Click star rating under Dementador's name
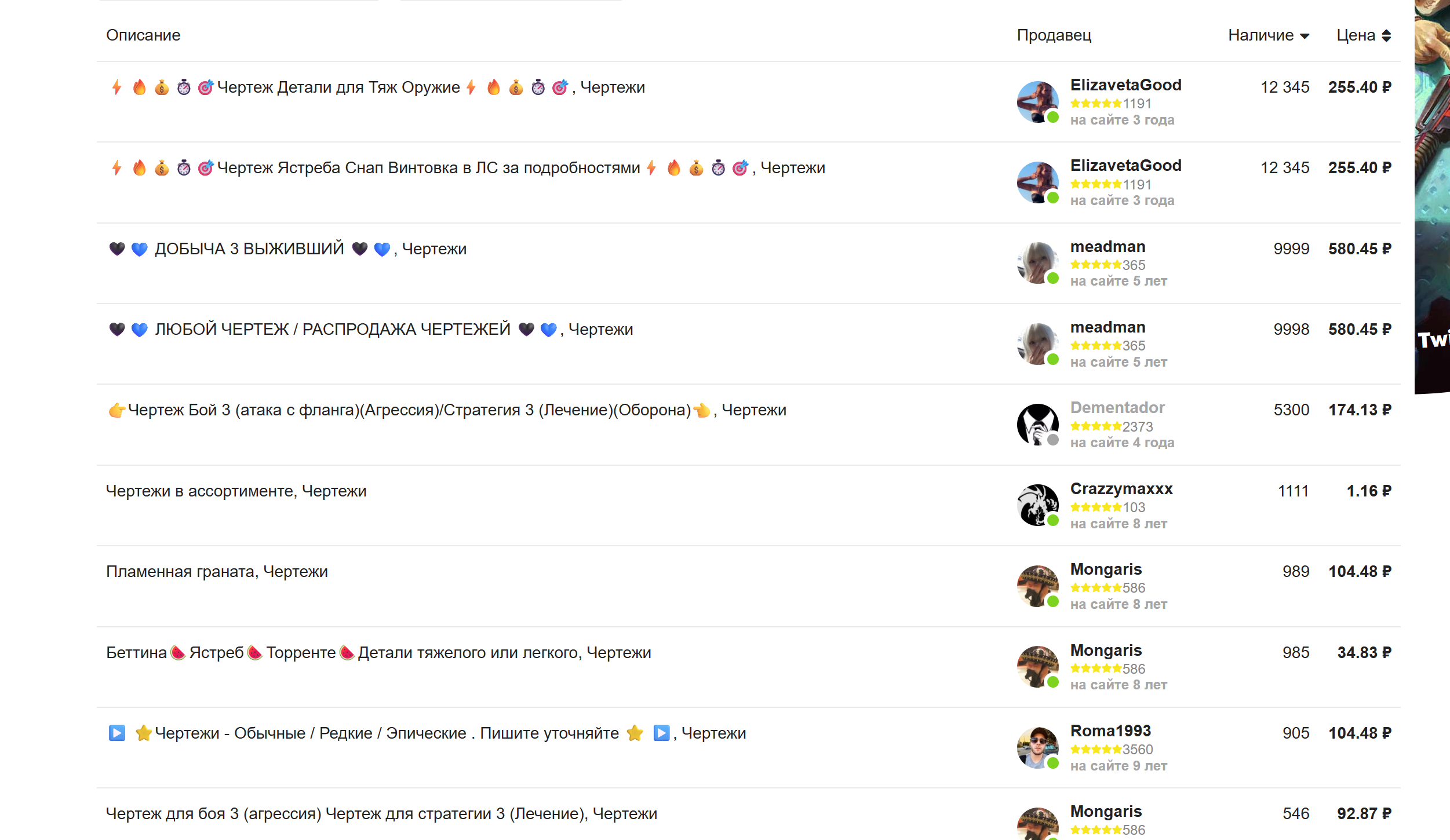This screenshot has height=840, width=1450. coord(1095,426)
